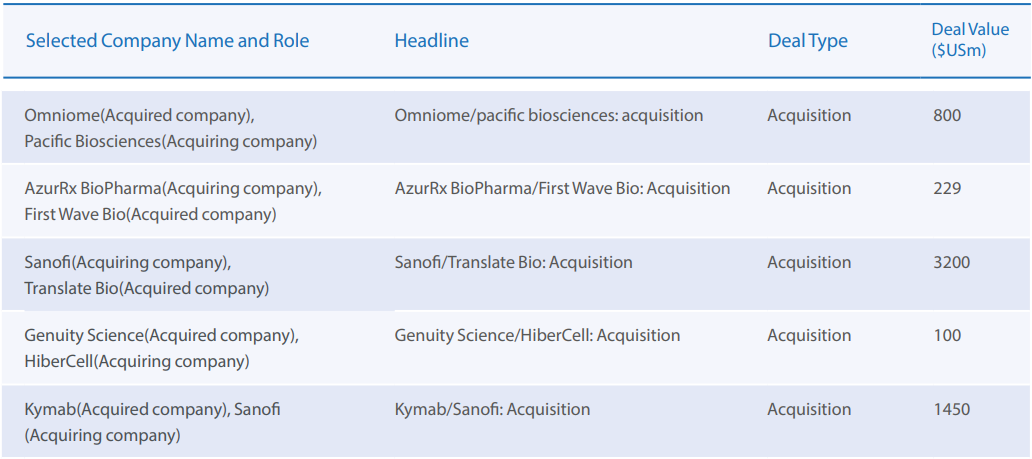This screenshot has width=1032, height=459.
Task: Click the deal value 1450
Action: coord(950,410)
